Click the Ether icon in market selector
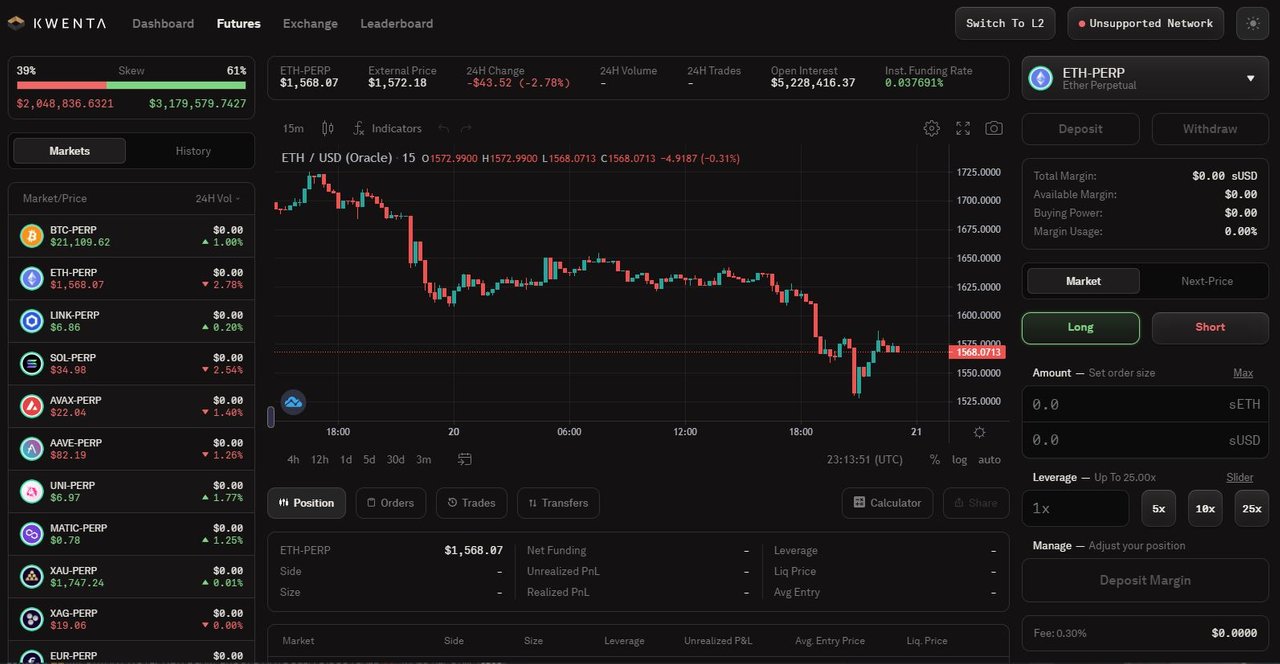Image resolution: width=1280 pixels, height=664 pixels. point(1041,78)
